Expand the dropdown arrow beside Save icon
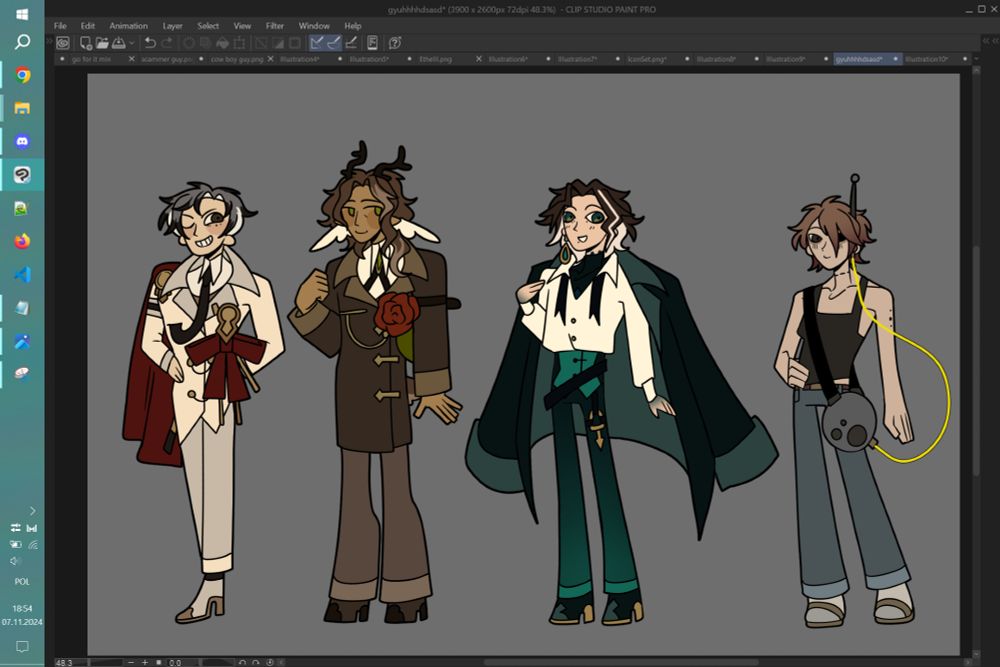This screenshot has height=667, width=1000. (x=131, y=43)
